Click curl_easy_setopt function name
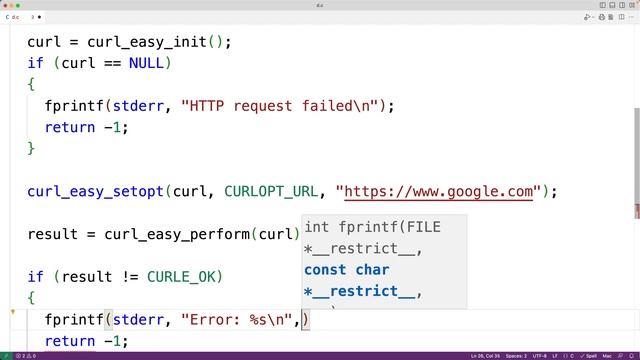Screen dimensions: 640x360 coord(96,191)
